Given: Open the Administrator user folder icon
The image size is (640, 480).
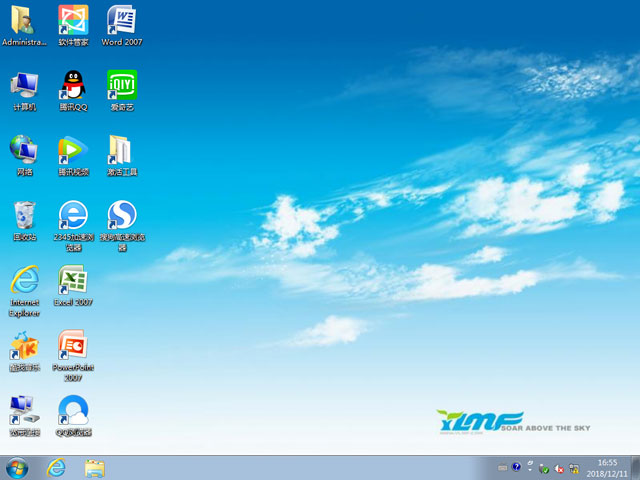Looking at the screenshot, I should (x=24, y=20).
